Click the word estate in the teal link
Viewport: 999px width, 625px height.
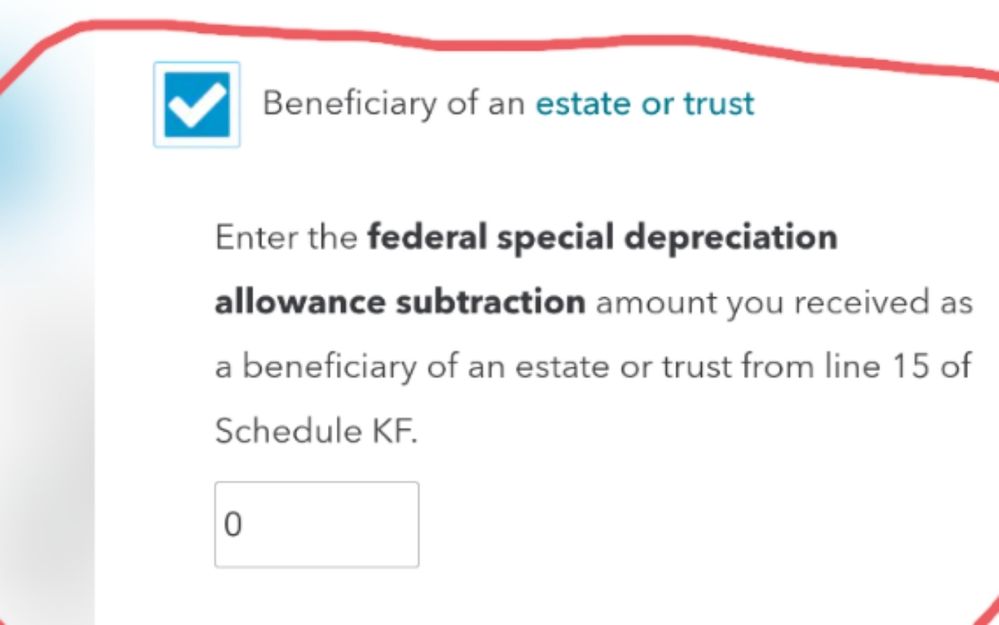[x=572, y=103]
